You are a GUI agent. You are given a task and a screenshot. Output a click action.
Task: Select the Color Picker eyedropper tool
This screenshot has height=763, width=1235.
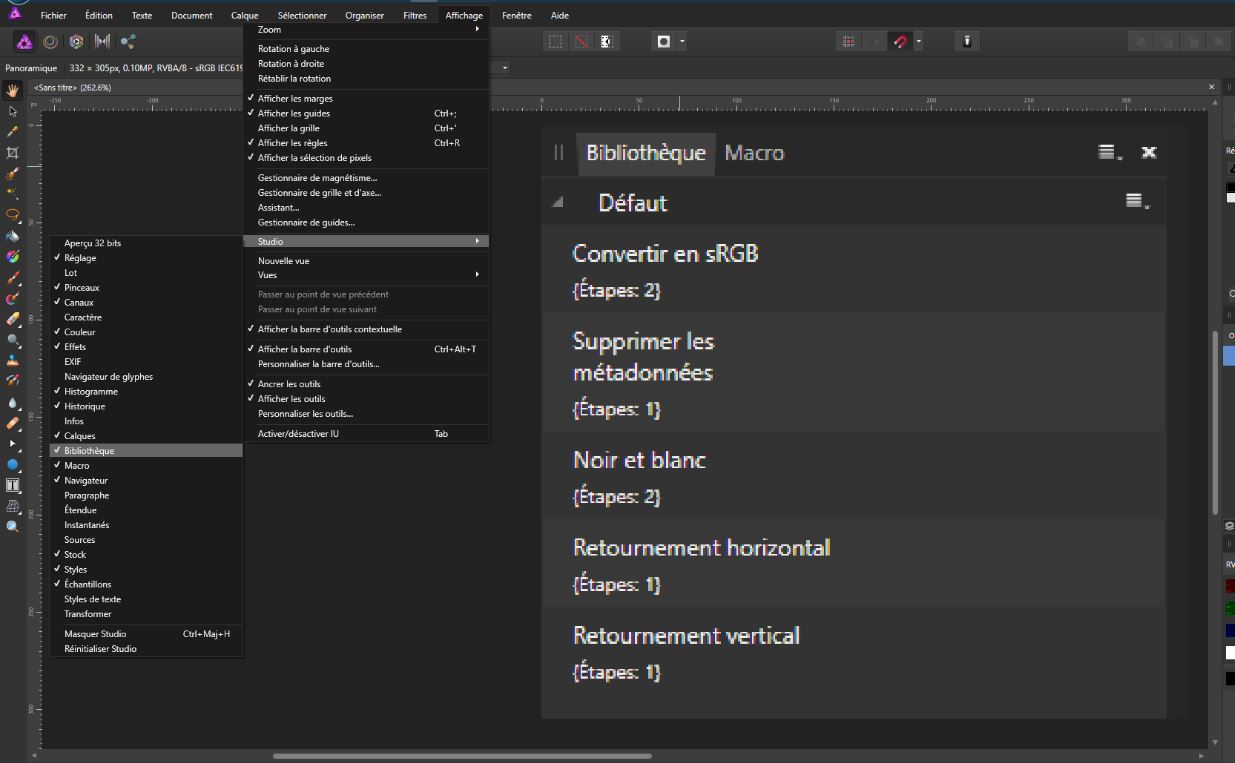(x=13, y=131)
